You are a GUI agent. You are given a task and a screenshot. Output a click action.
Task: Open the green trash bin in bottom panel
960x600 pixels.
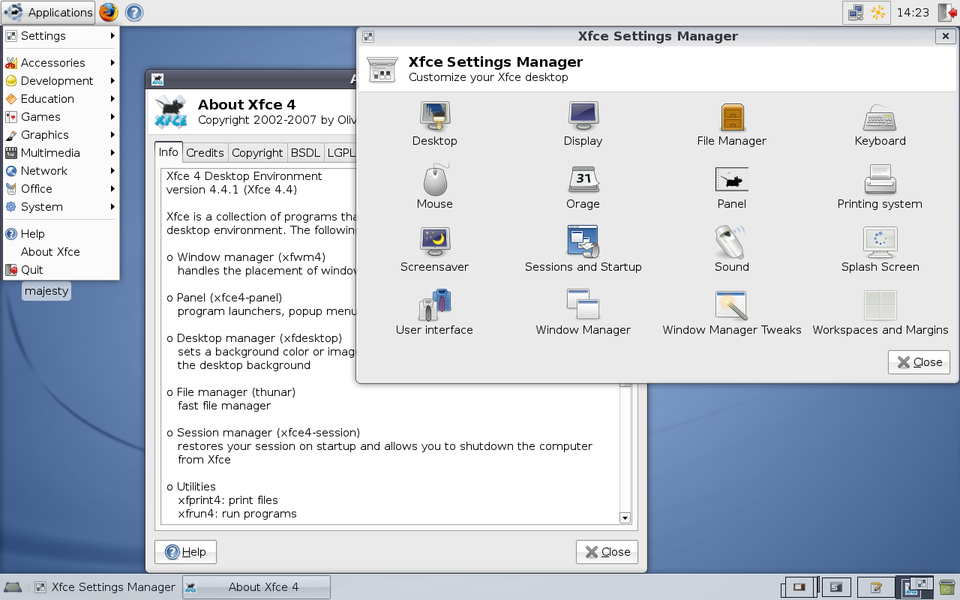click(x=947, y=588)
